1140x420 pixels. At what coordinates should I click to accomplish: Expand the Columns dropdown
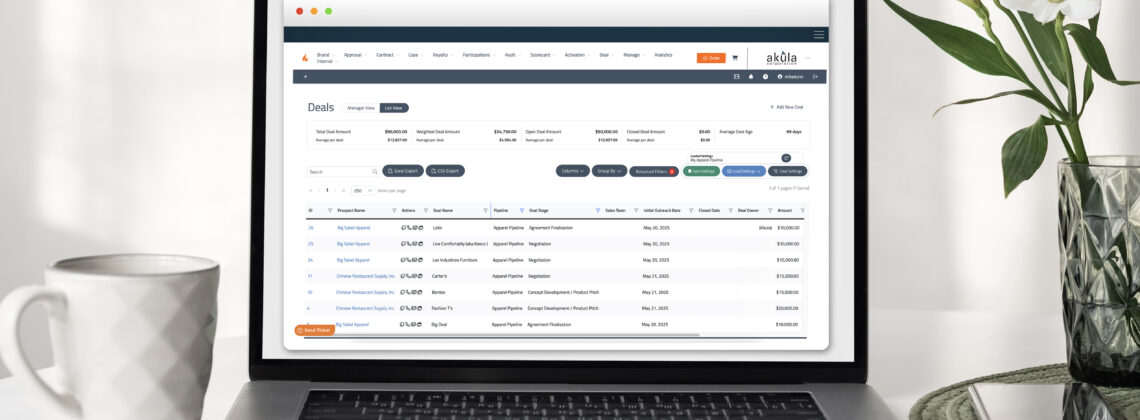click(x=572, y=171)
